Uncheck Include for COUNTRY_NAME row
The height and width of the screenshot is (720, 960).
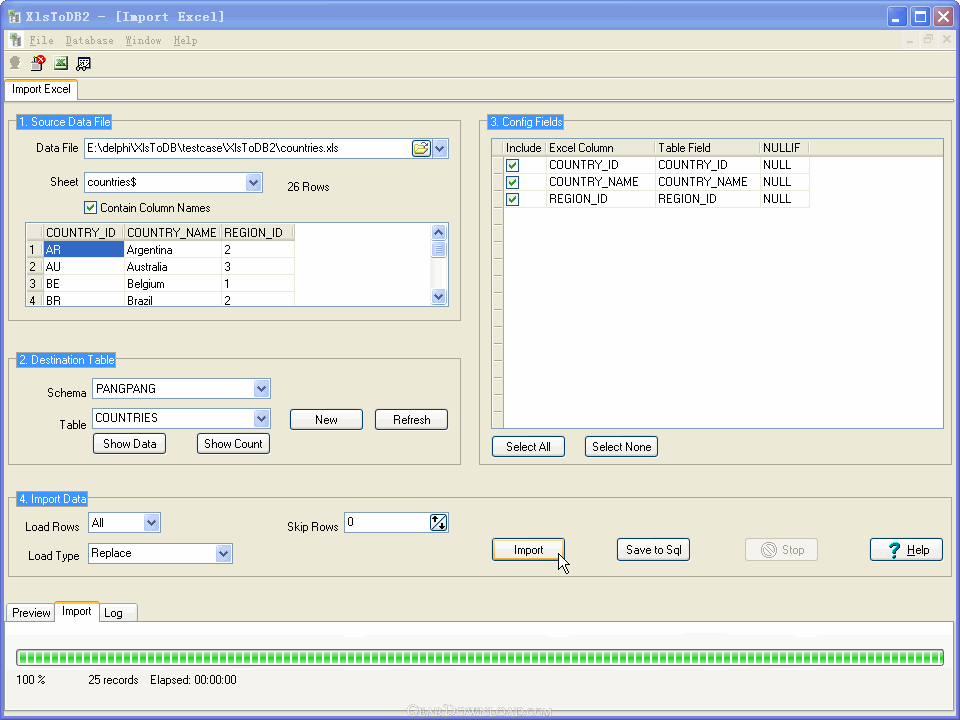pos(512,182)
